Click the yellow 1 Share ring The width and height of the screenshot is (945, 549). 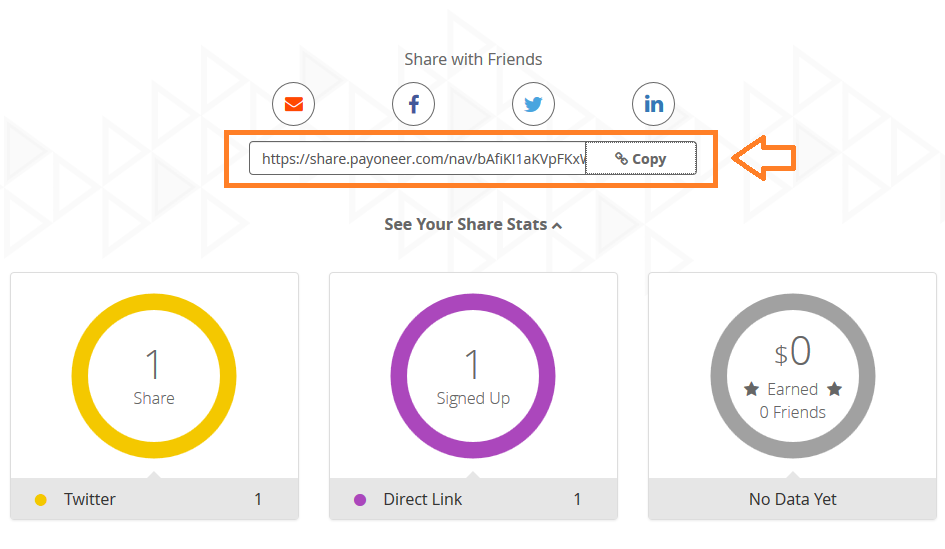tap(154, 375)
